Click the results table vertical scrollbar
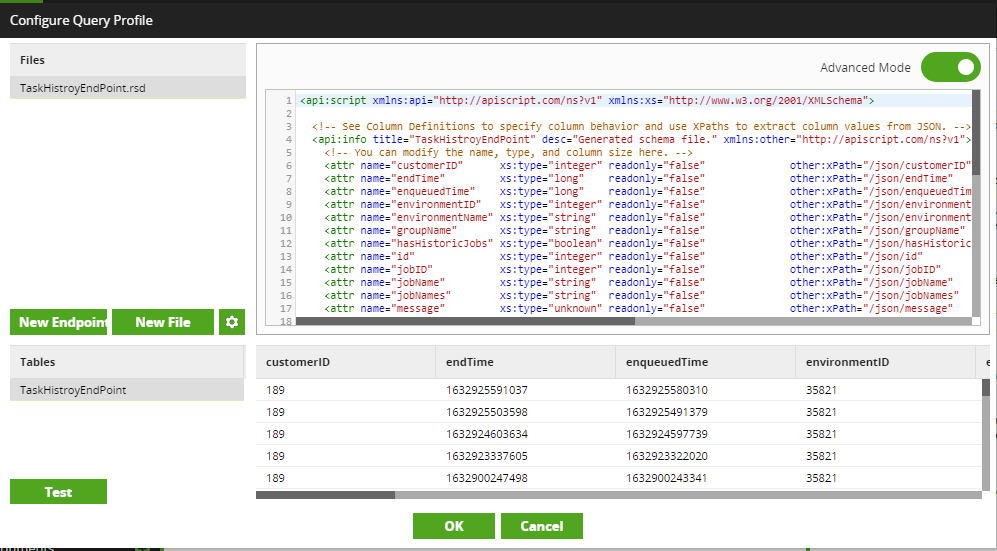 point(986,388)
